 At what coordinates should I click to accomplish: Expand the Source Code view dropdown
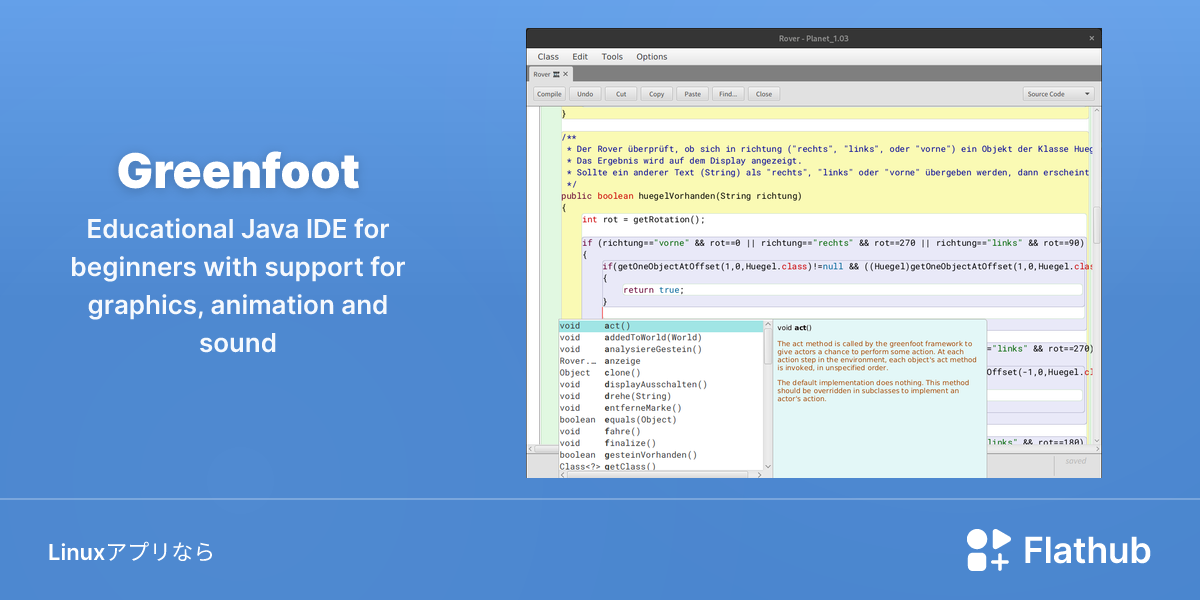1059,94
